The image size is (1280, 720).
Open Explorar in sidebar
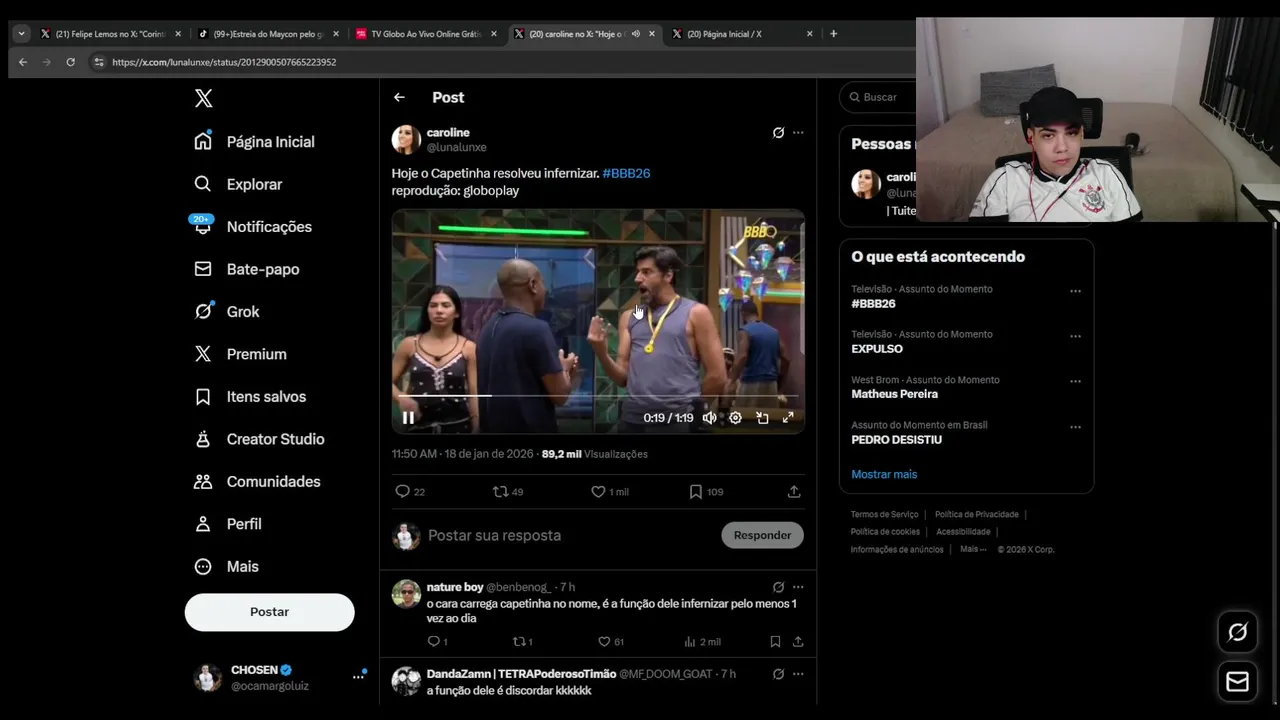tap(238, 184)
